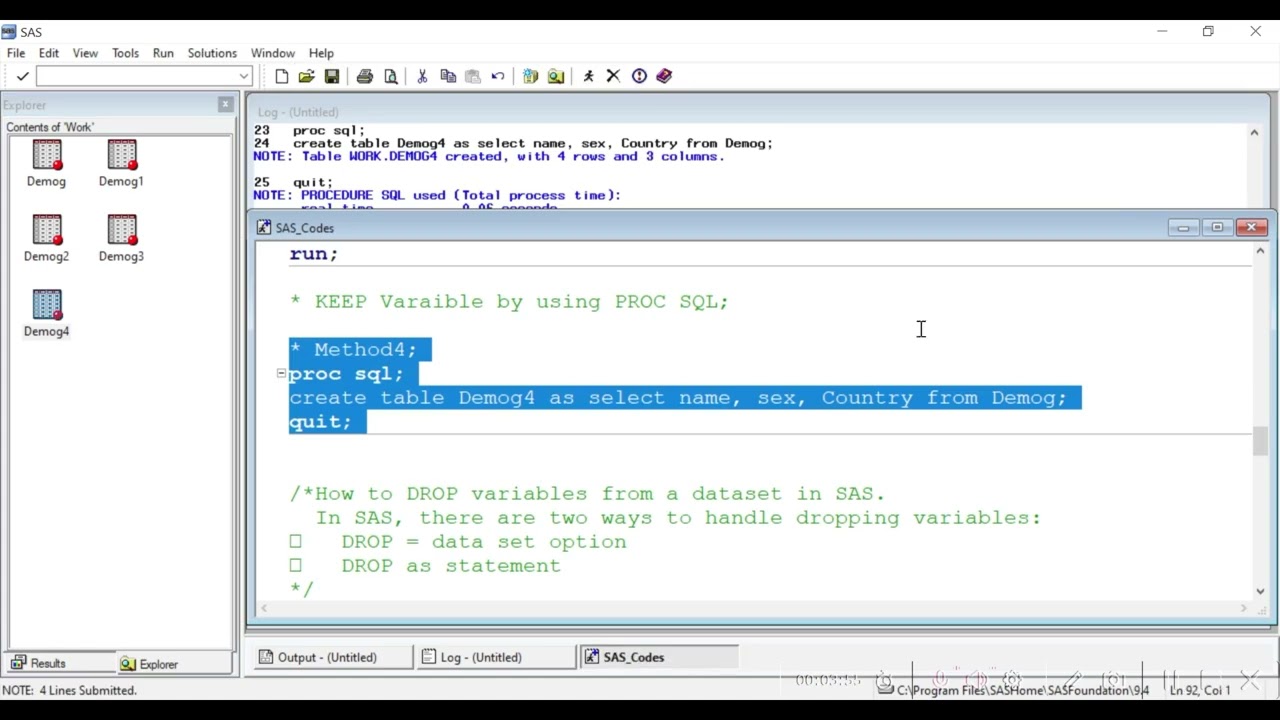Open the Solutions menu

pos(212,53)
